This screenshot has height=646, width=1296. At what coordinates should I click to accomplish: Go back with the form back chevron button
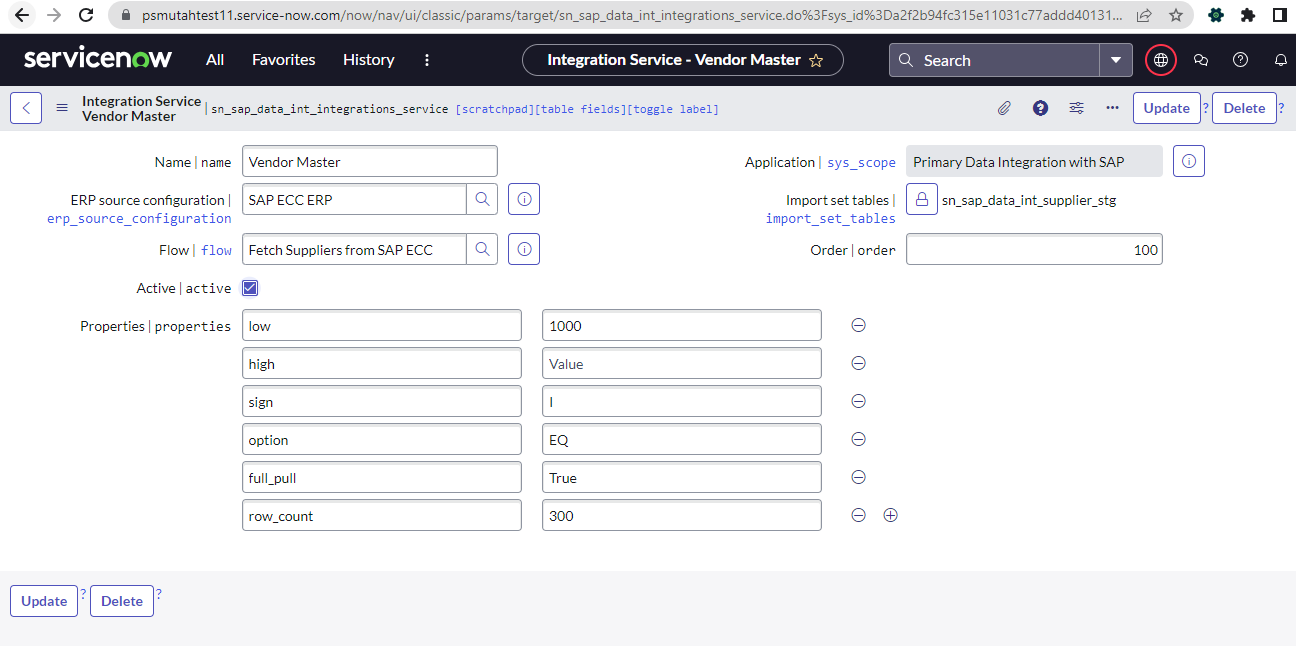pos(26,108)
